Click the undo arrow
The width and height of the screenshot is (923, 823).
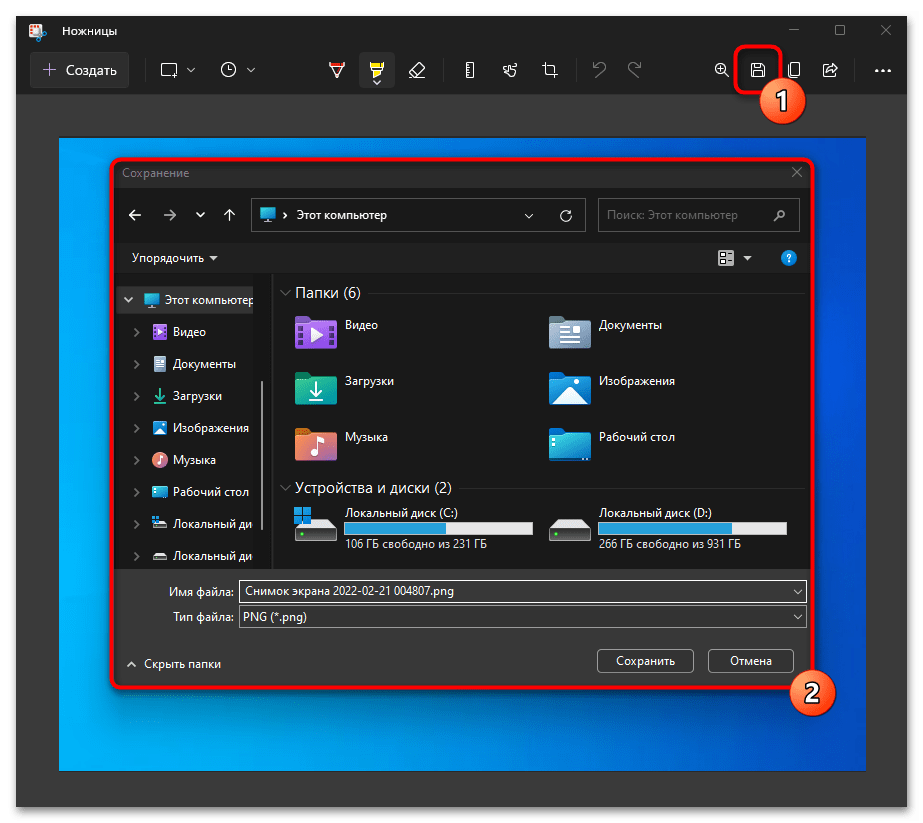pyautogui.click(x=599, y=70)
